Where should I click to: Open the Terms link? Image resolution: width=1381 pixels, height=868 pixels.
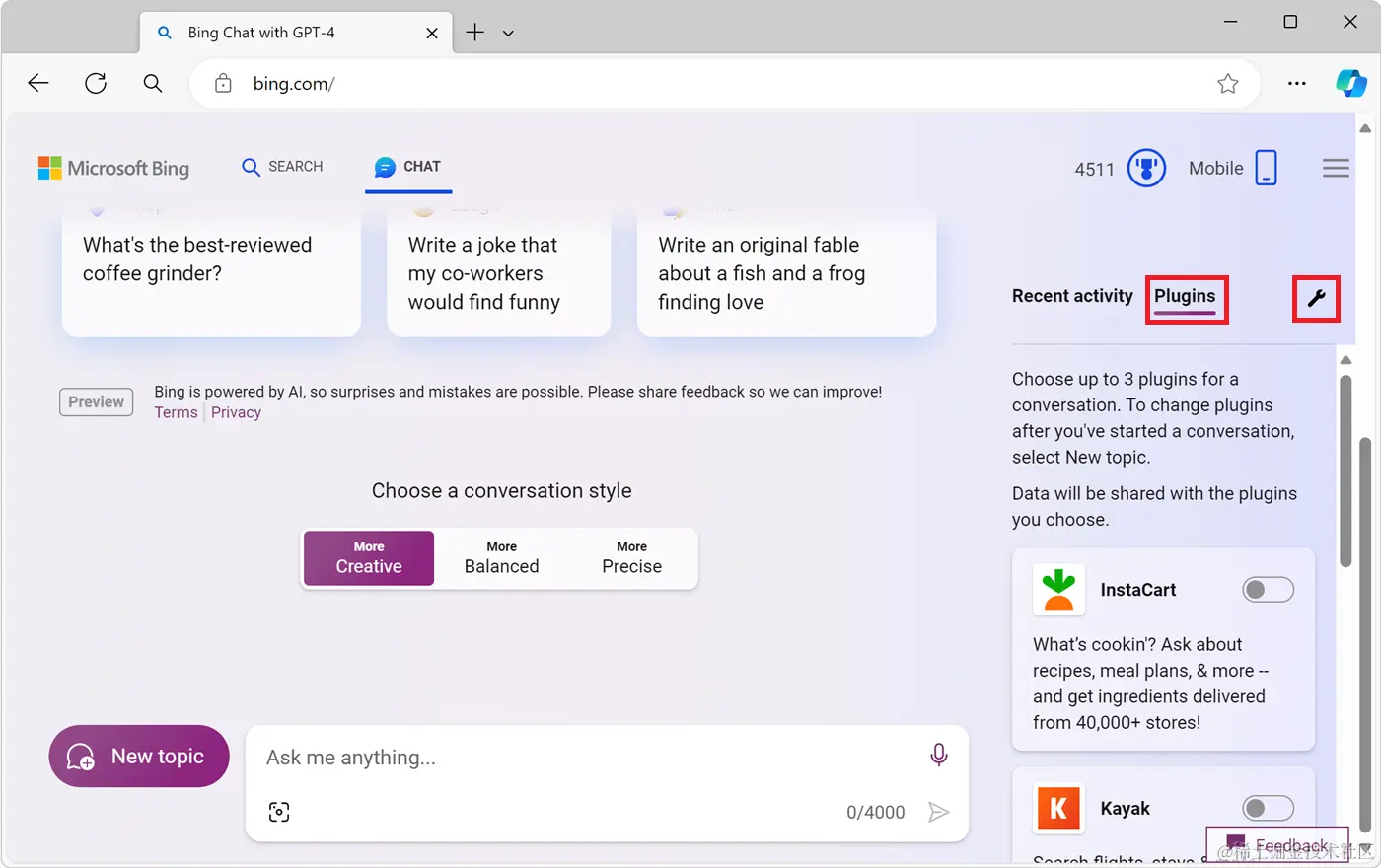(x=176, y=412)
